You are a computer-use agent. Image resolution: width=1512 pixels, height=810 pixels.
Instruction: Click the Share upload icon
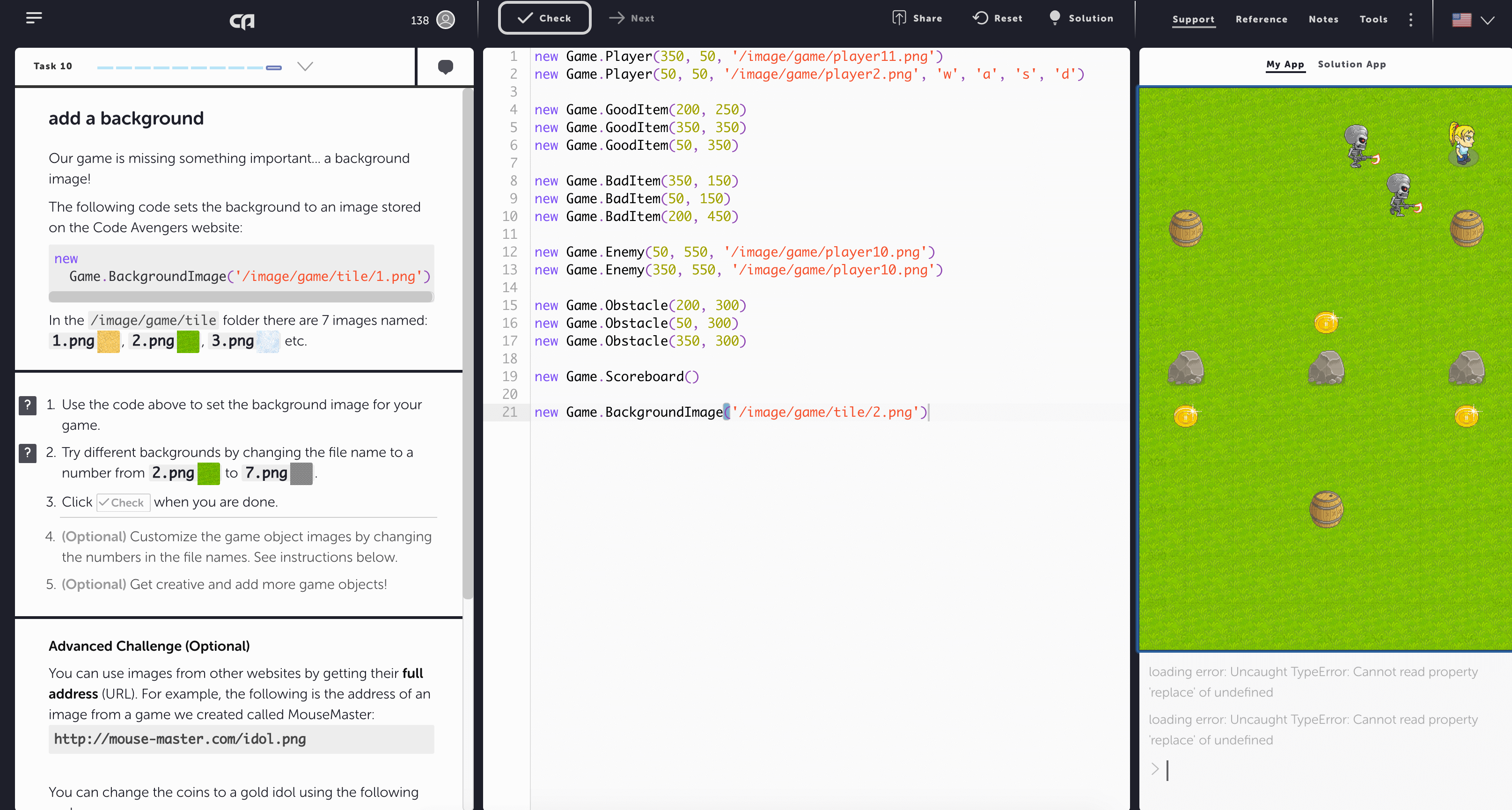[899, 18]
